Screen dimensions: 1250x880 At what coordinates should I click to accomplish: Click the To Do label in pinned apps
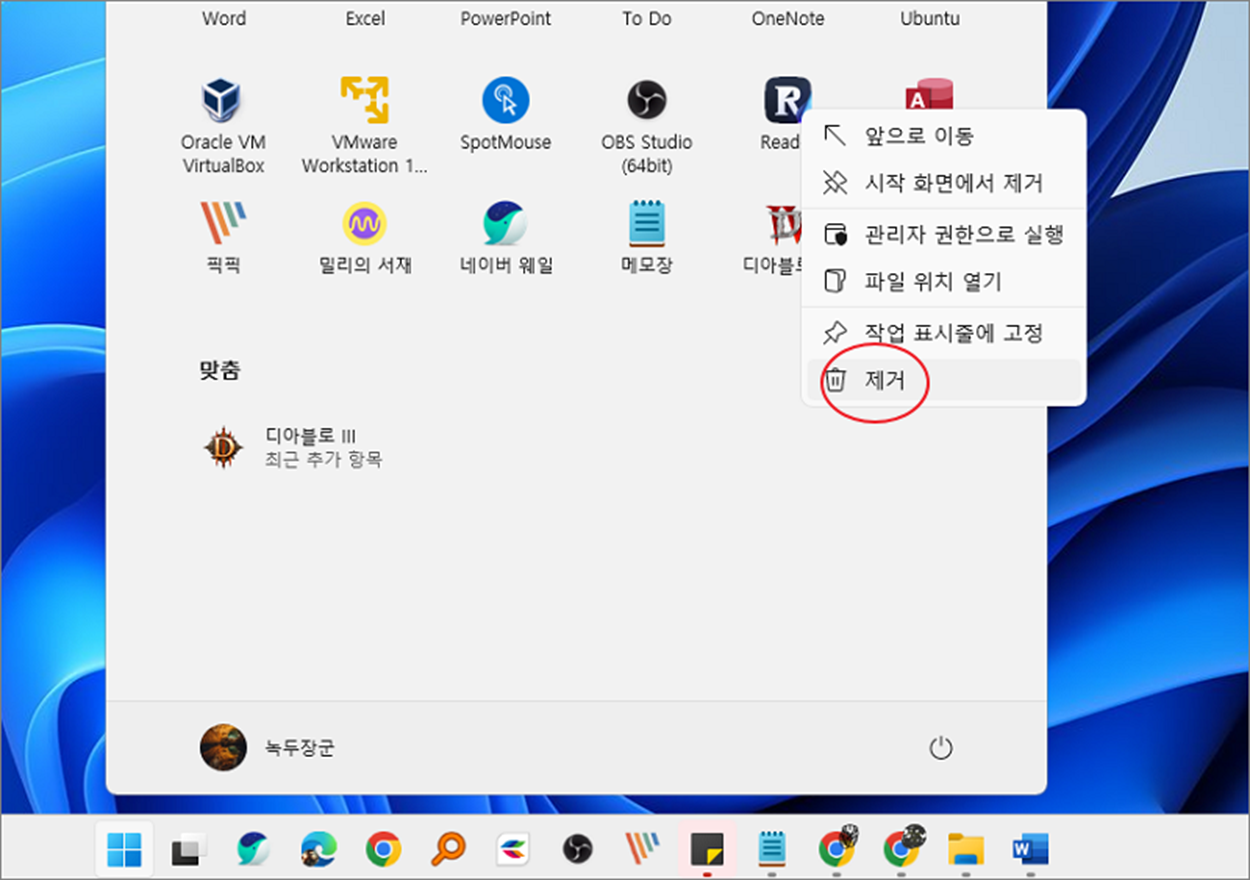(x=647, y=18)
